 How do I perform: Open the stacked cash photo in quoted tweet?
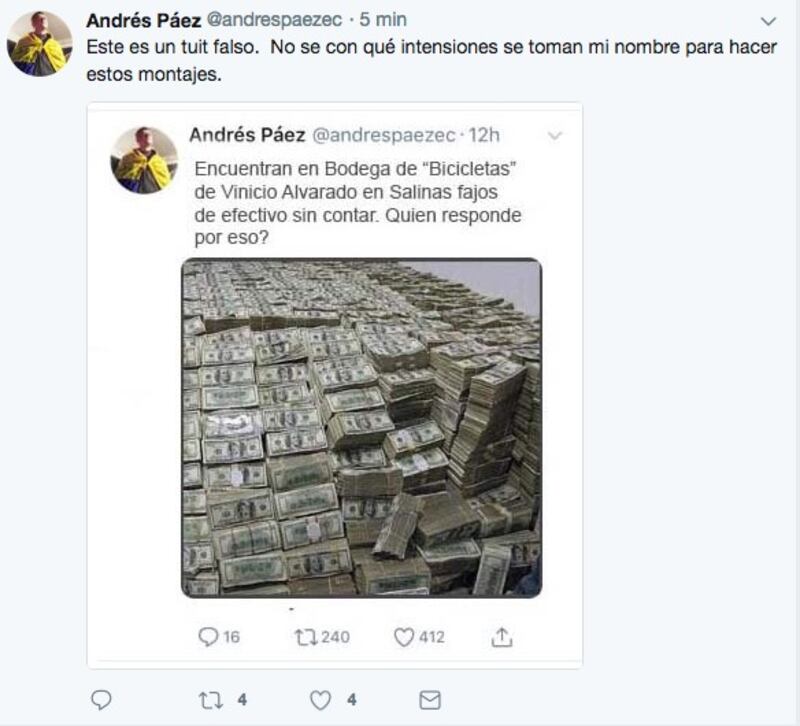click(x=362, y=428)
